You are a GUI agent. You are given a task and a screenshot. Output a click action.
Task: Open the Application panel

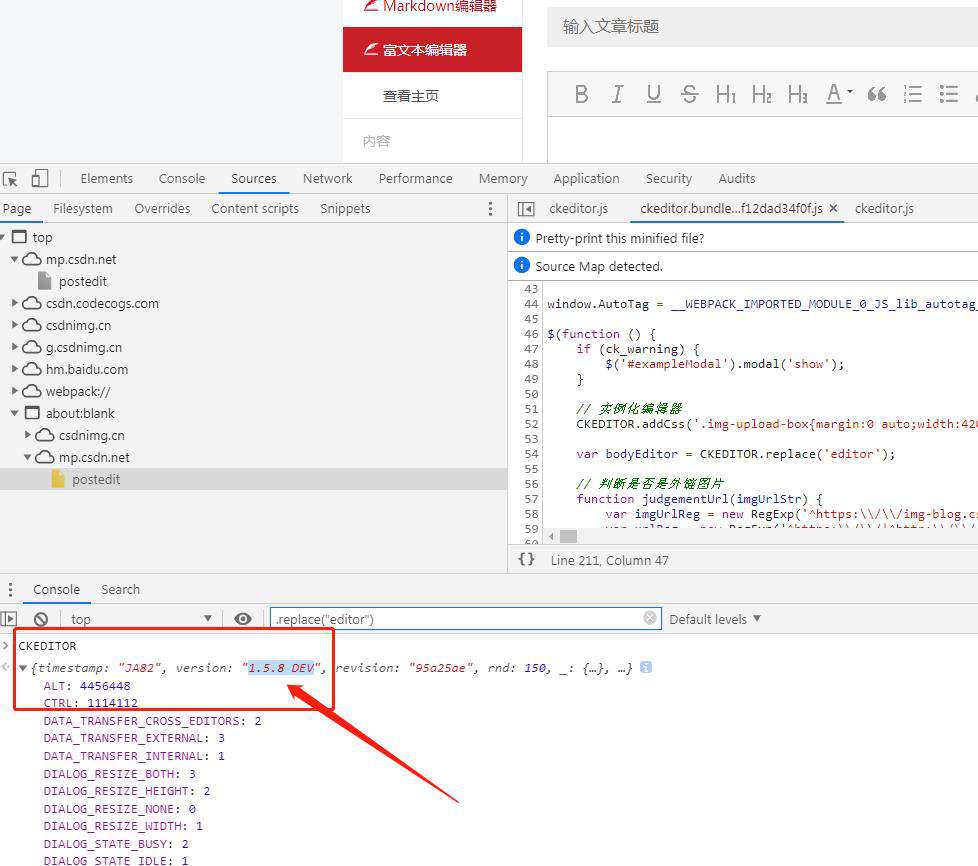click(x=586, y=178)
